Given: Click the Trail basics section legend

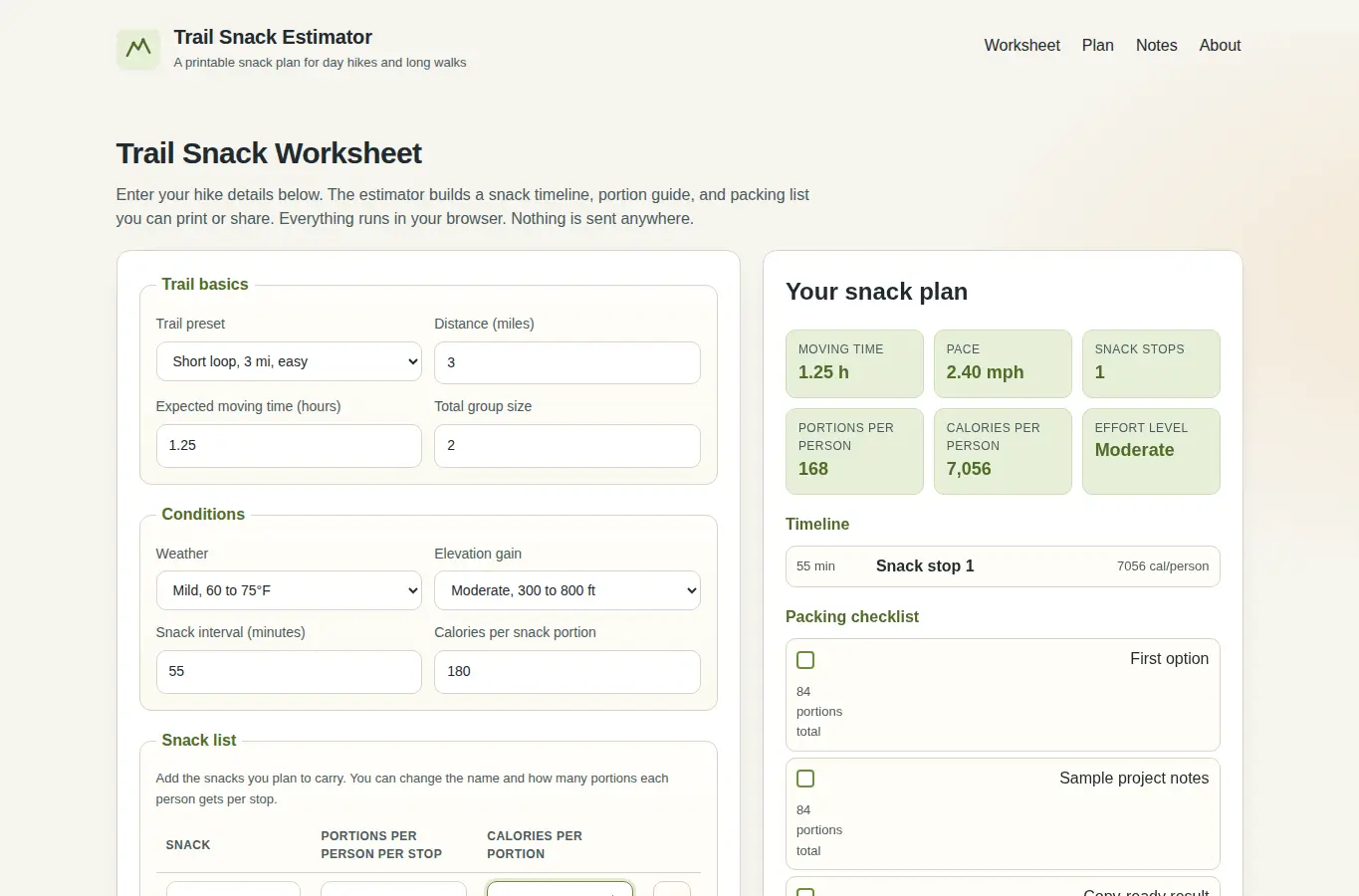Looking at the screenshot, I should [x=205, y=284].
